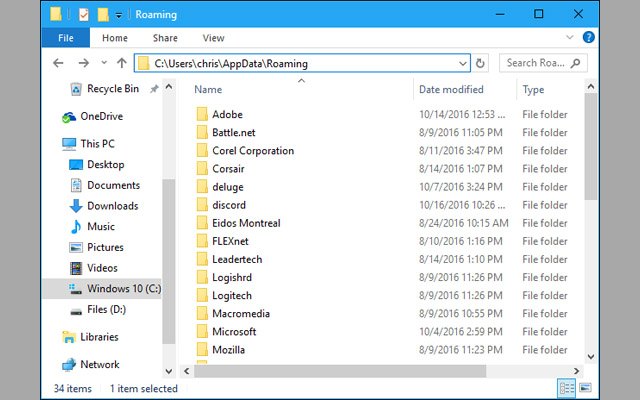Image resolution: width=640 pixels, height=400 pixels.
Task: Open the Network location in the sidebar
Action: [99, 365]
